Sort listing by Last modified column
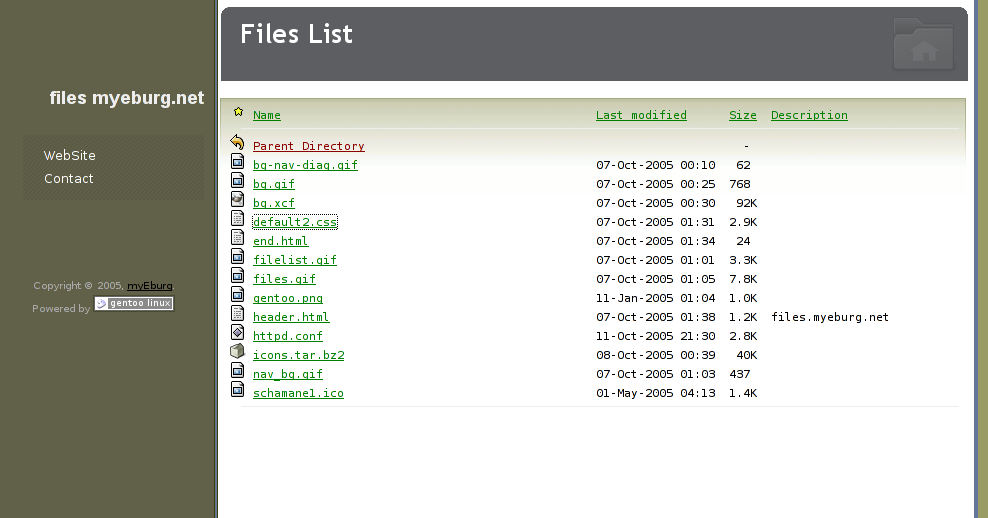Image resolution: width=988 pixels, height=518 pixels. click(641, 115)
